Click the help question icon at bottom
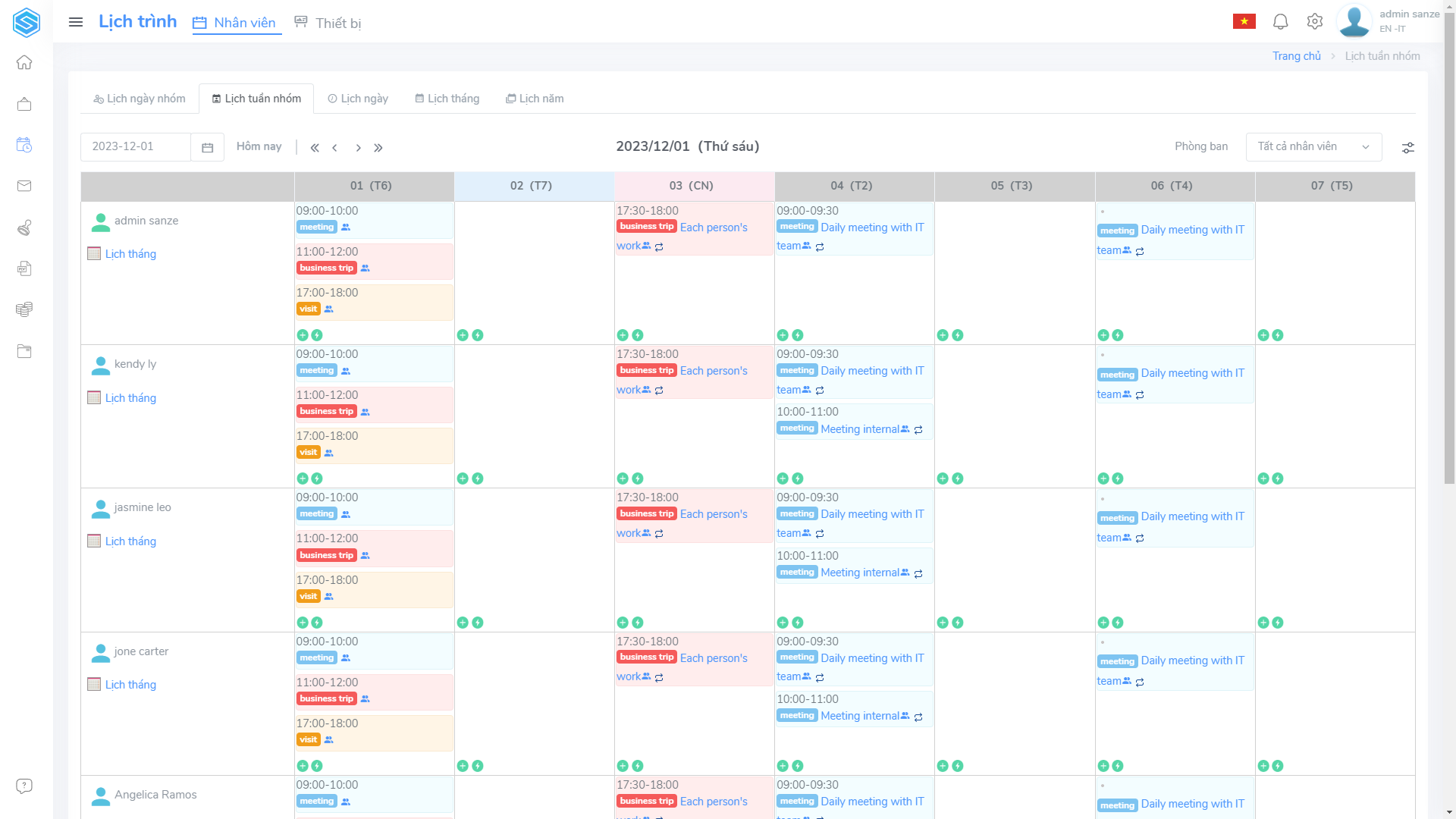 pyautogui.click(x=24, y=786)
